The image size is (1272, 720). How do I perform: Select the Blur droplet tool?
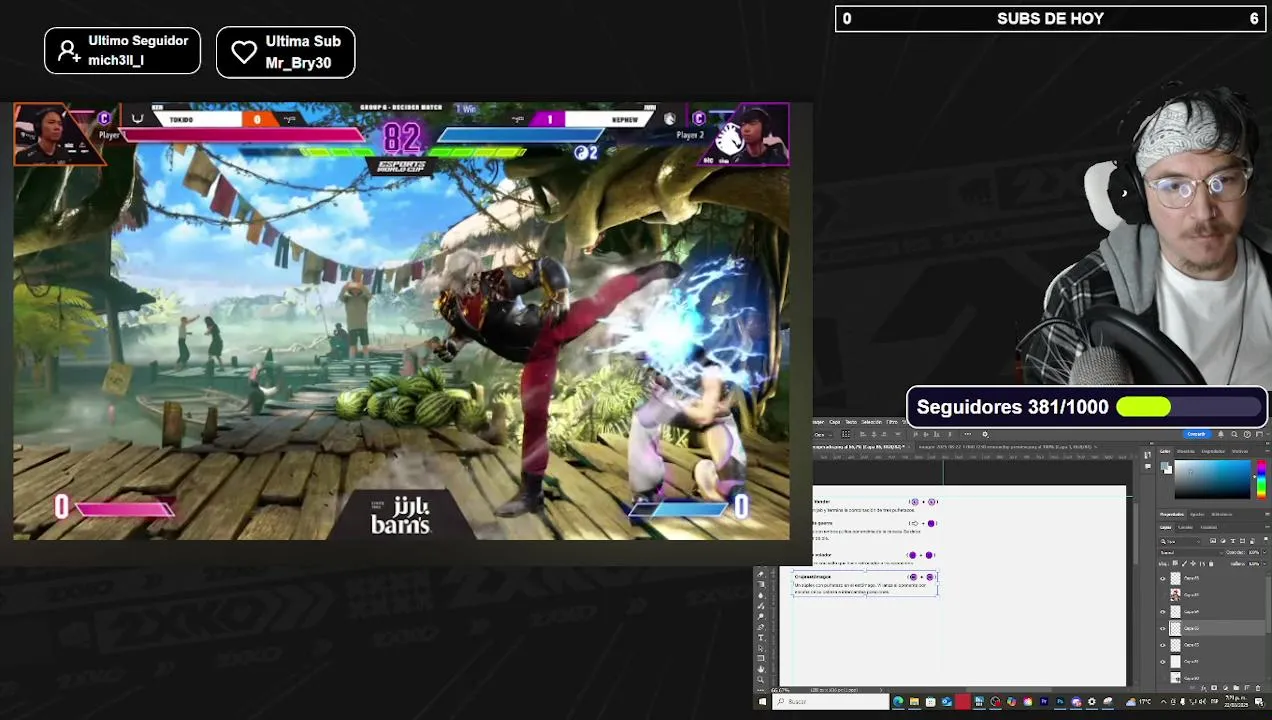[760, 596]
